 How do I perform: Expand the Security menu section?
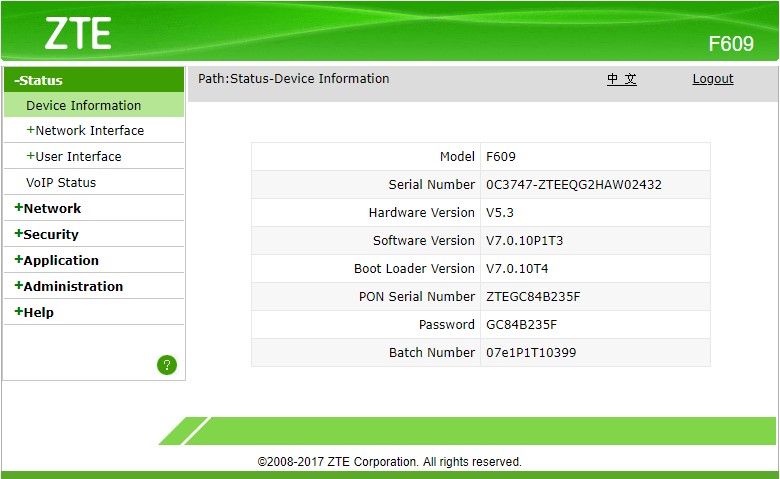pyautogui.click(x=94, y=234)
